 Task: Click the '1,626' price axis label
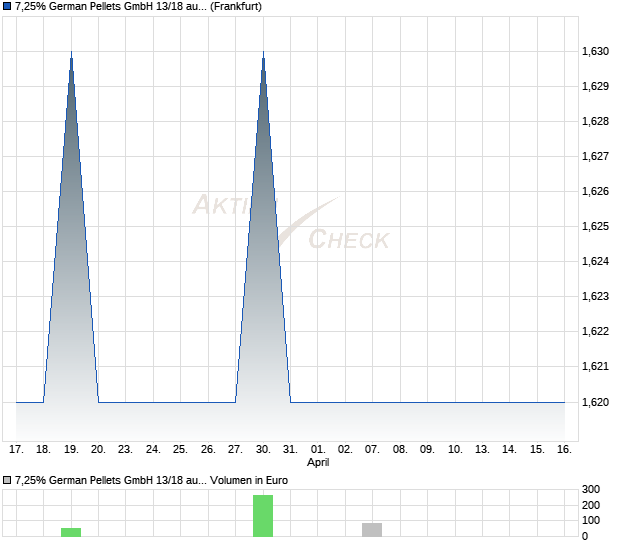pyautogui.click(x=595, y=191)
